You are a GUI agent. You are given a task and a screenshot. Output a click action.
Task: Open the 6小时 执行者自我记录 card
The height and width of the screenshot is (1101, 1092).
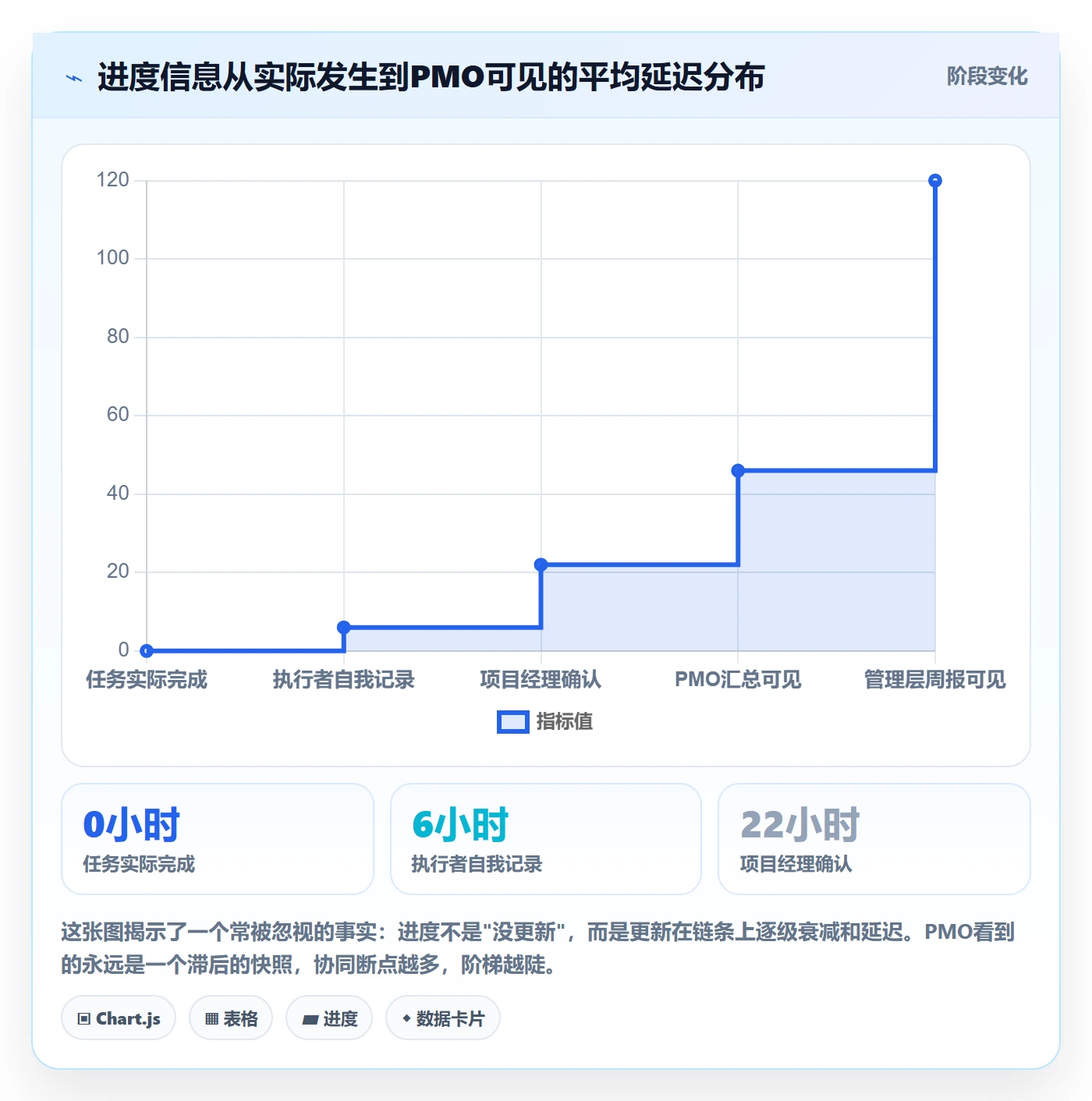click(x=546, y=839)
